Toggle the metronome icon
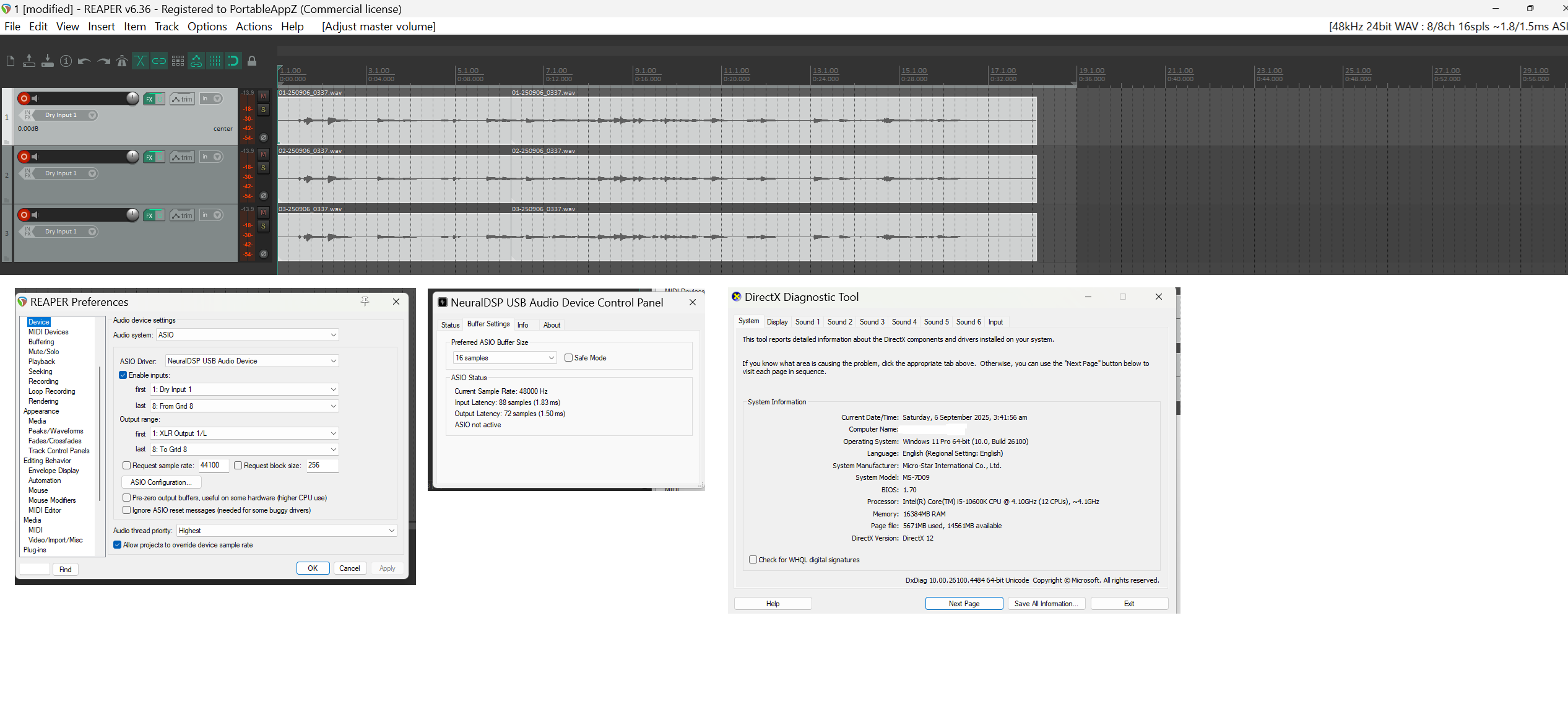This screenshot has height=709, width=1568. pos(122,61)
